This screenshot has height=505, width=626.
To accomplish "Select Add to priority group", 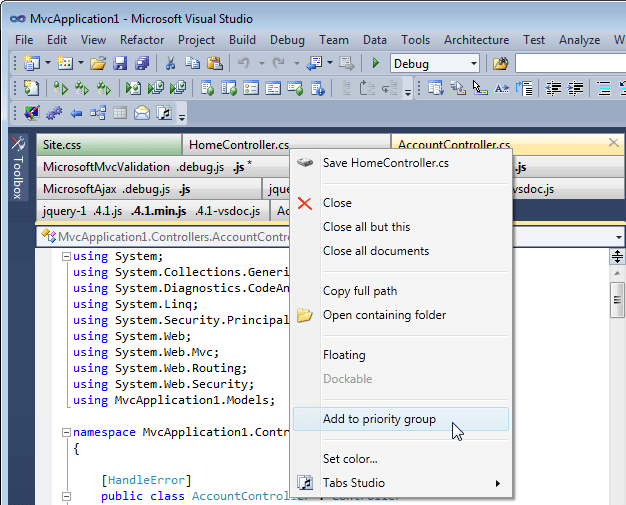I will coord(401,419).
